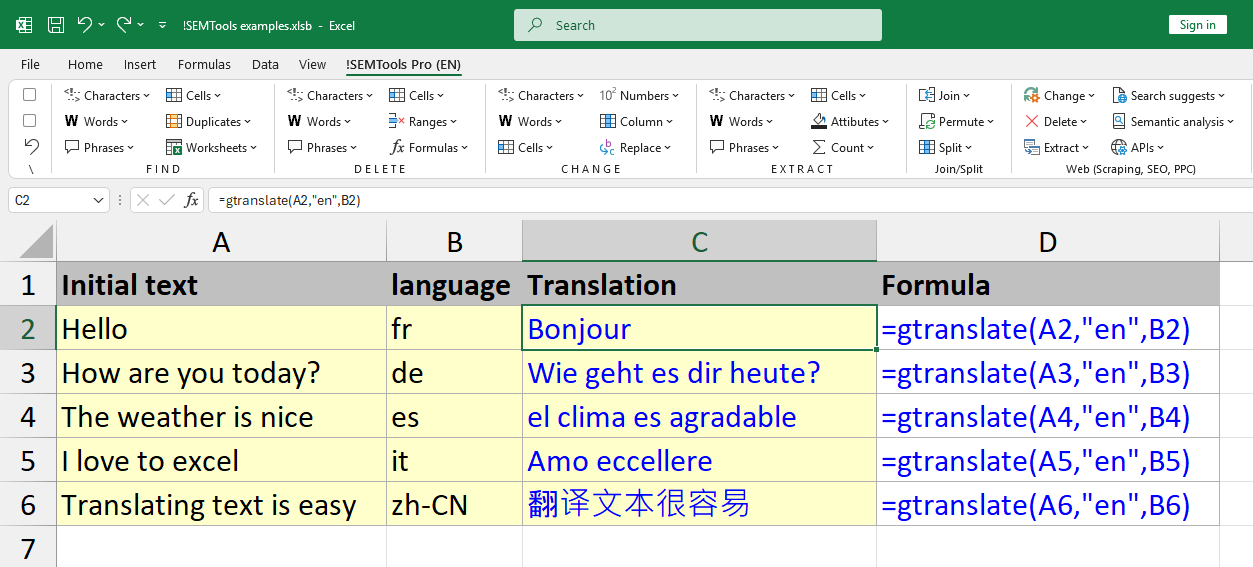
Task: Select row 4 header
Action: pos(28,417)
